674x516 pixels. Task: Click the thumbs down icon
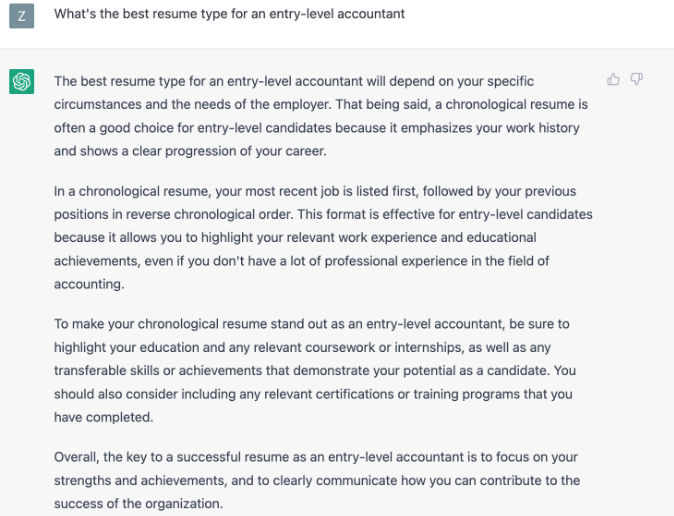pyautogui.click(x=636, y=79)
